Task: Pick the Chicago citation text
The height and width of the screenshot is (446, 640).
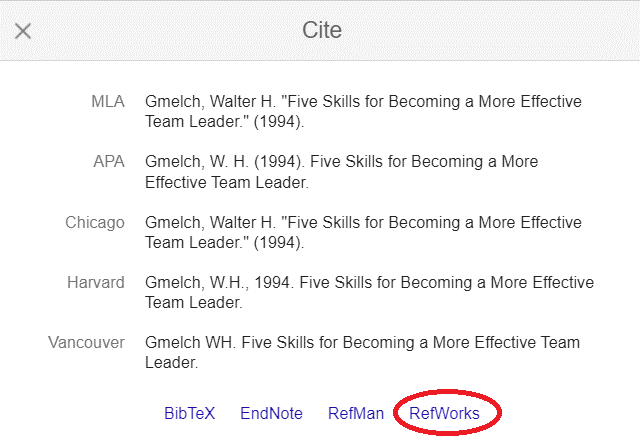Action: click(363, 232)
